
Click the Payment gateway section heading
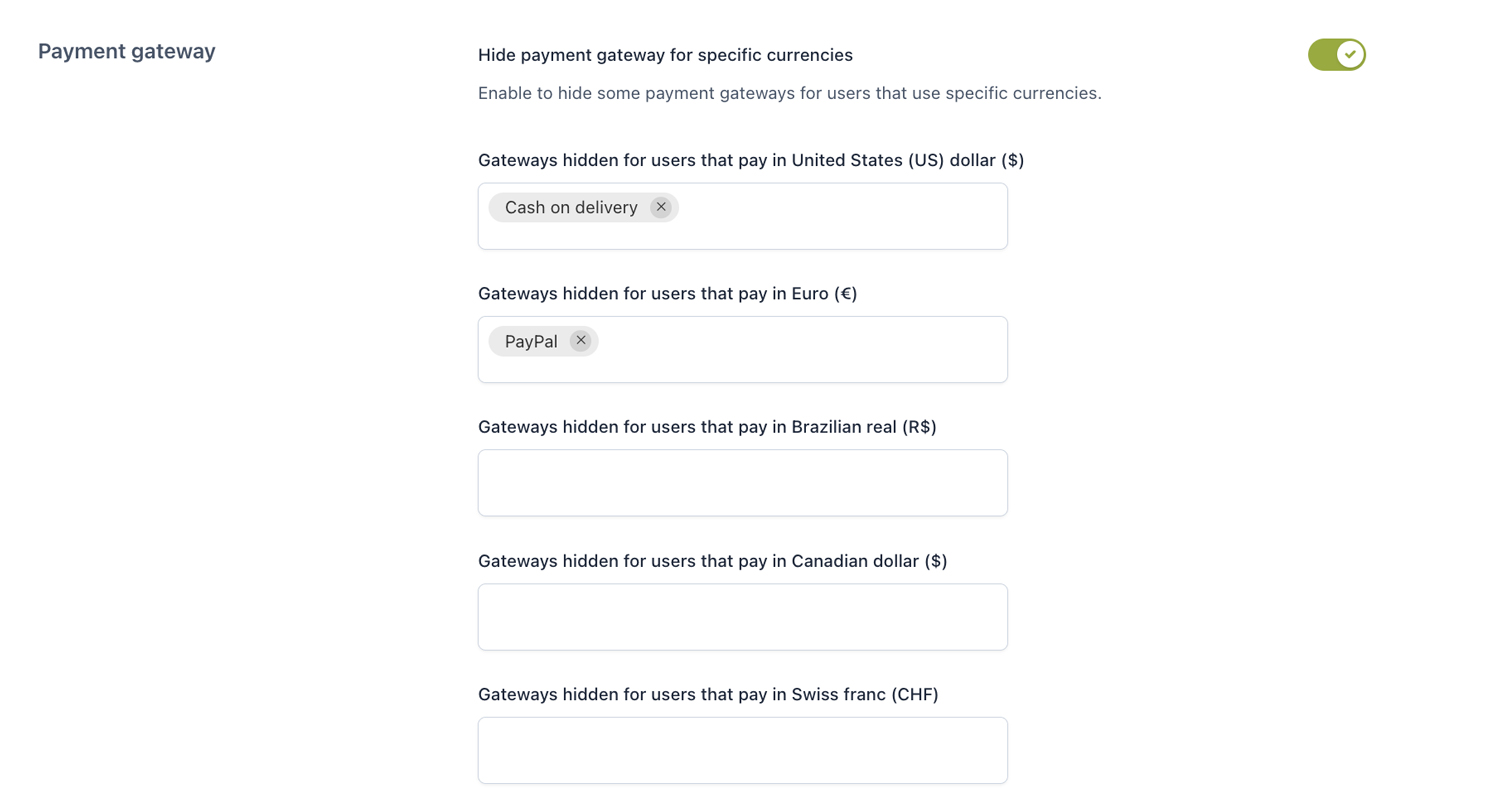127,51
